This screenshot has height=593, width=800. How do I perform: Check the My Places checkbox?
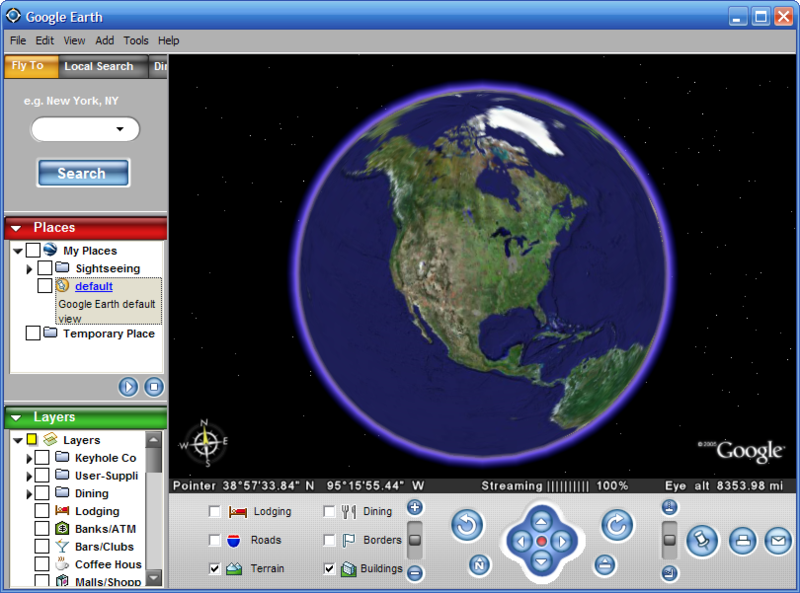pos(33,250)
